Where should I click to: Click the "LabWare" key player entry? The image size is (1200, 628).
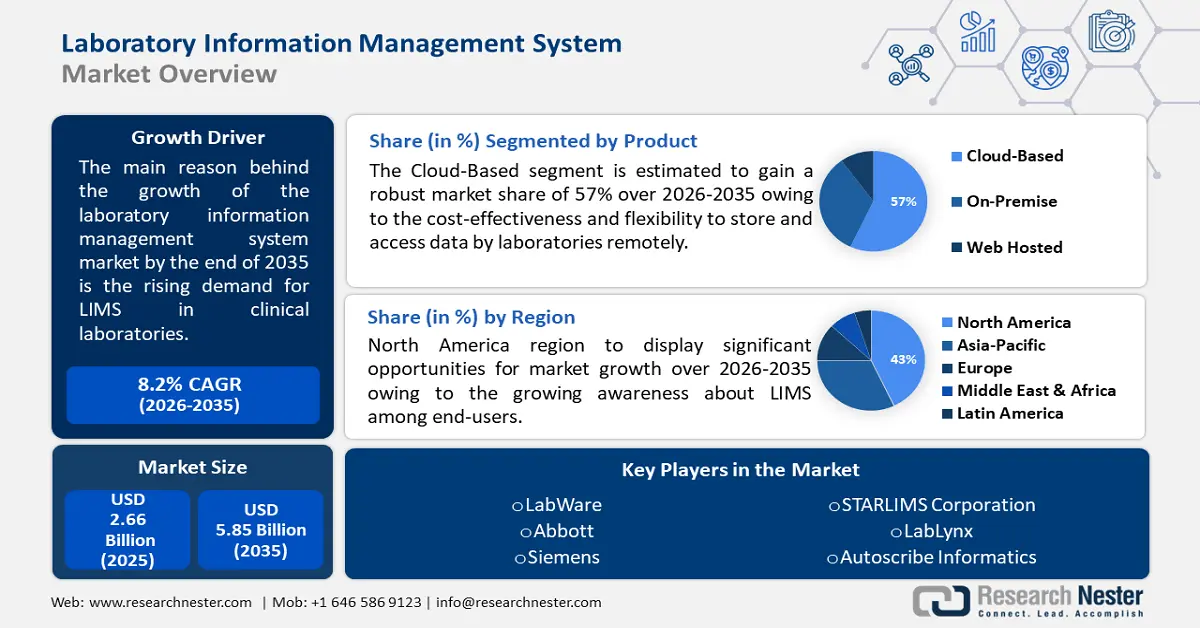tap(557, 505)
